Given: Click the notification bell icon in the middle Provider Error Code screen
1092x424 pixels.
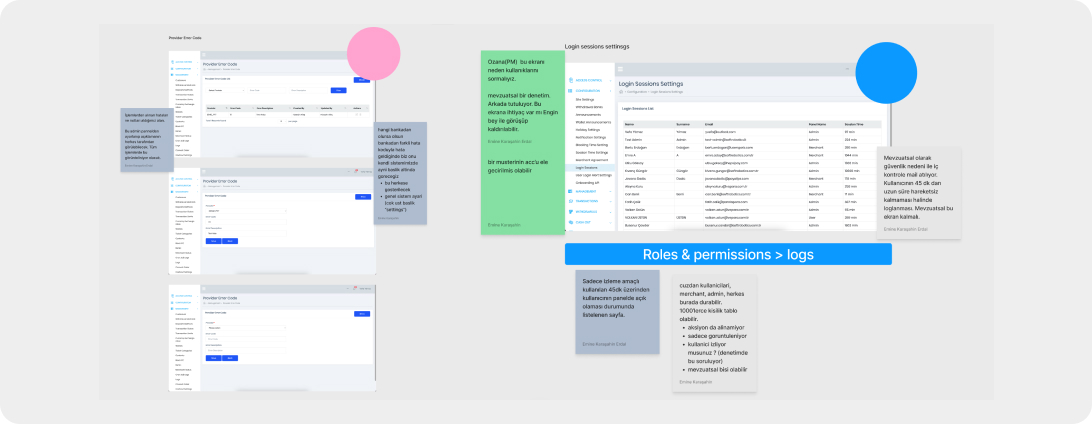Looking at the screenshot, I should point(356,171).
